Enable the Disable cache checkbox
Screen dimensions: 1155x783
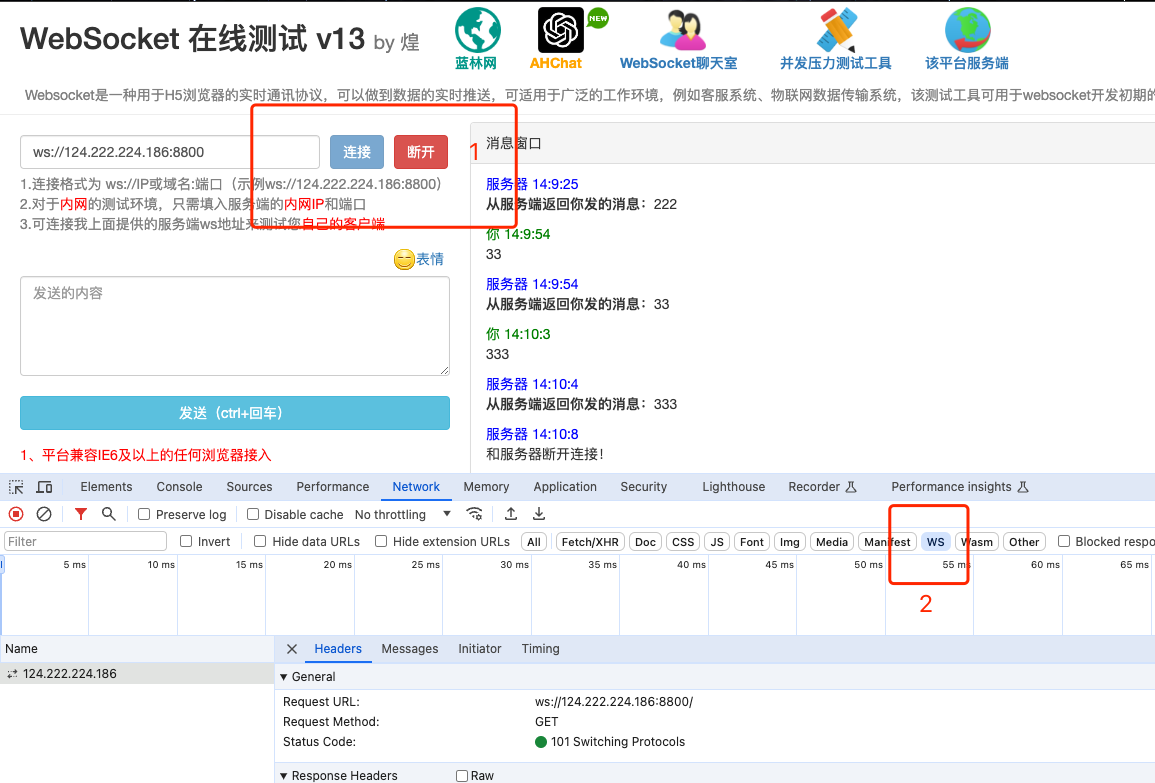click(253, 513)
